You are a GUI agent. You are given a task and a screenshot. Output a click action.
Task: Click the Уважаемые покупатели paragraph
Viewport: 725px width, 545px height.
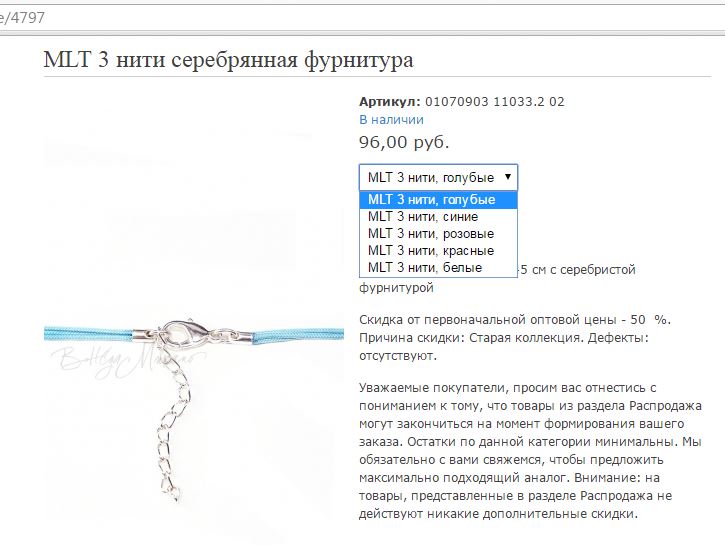pyautogui.click(x=530, y=451)
